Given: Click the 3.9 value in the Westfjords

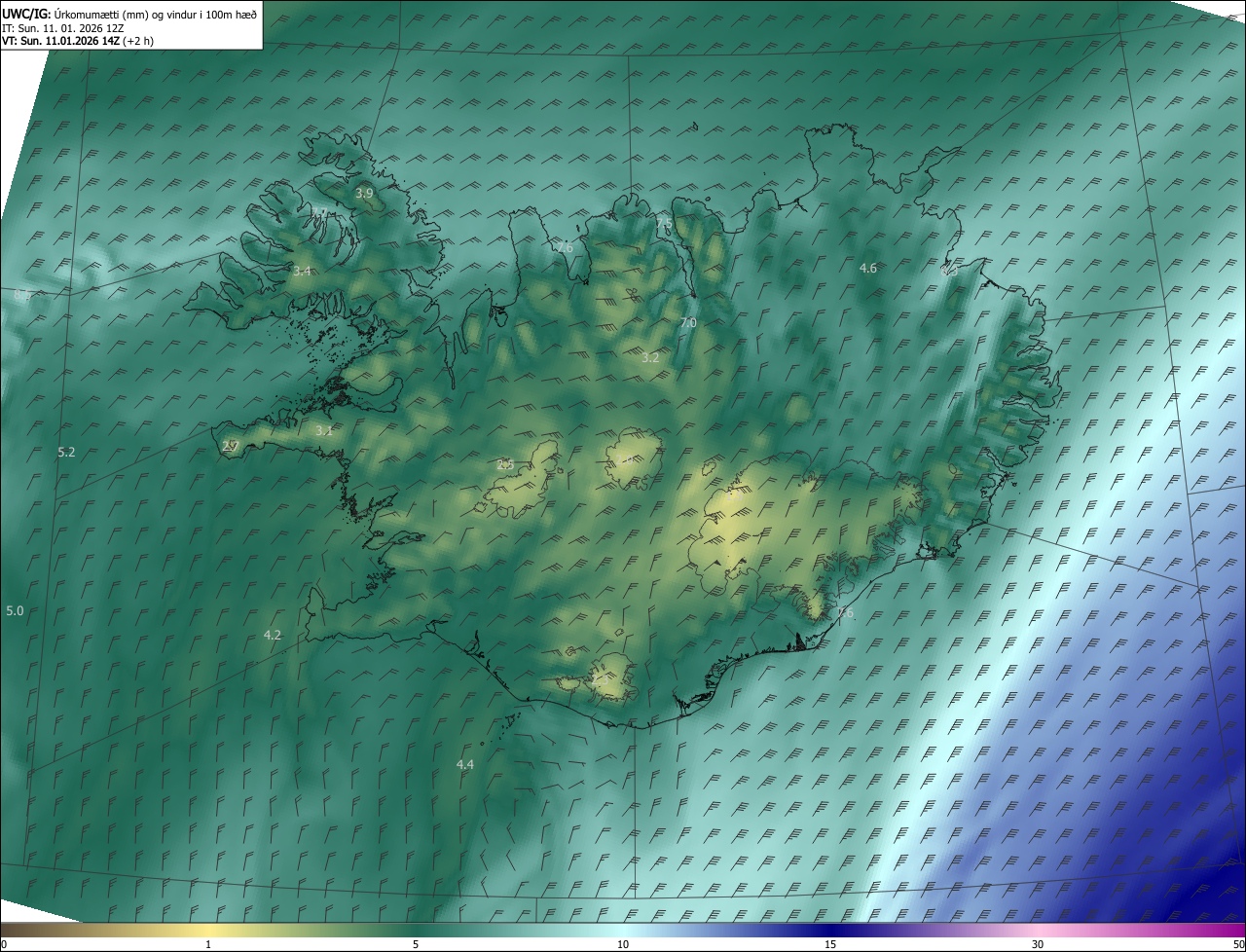Looking at the screenshot, I should [364, 194].
